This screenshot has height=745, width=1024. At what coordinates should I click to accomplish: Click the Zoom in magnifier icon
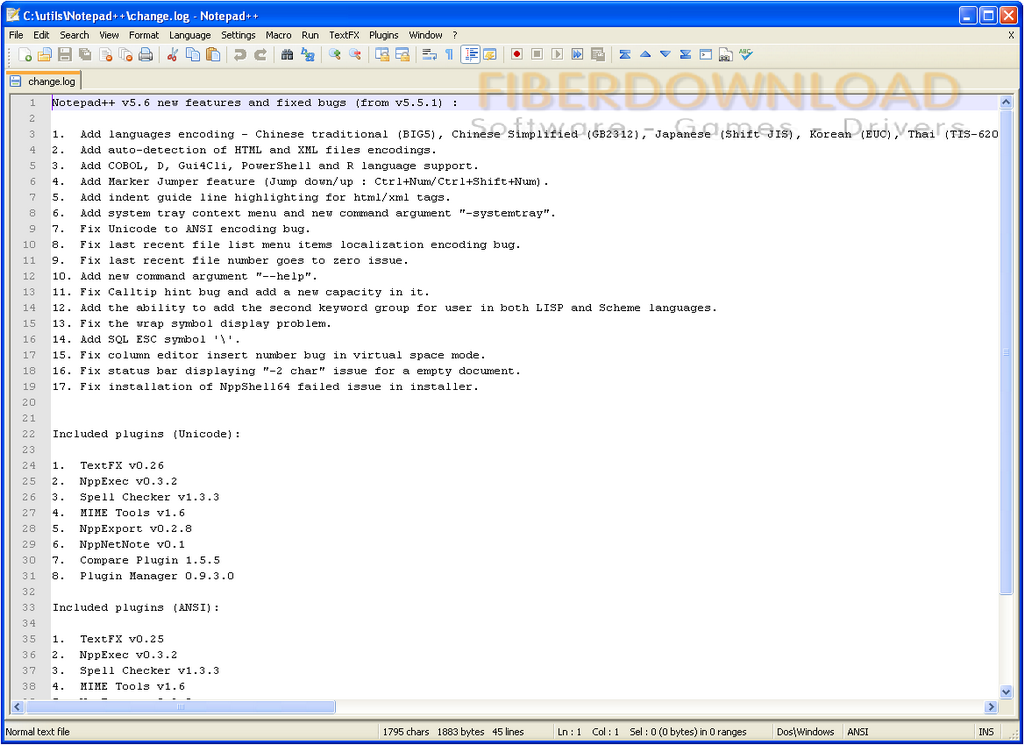pos(335,55)
